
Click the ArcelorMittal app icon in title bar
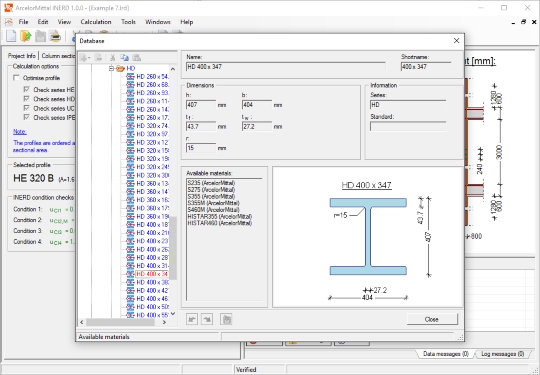[8, 8]
